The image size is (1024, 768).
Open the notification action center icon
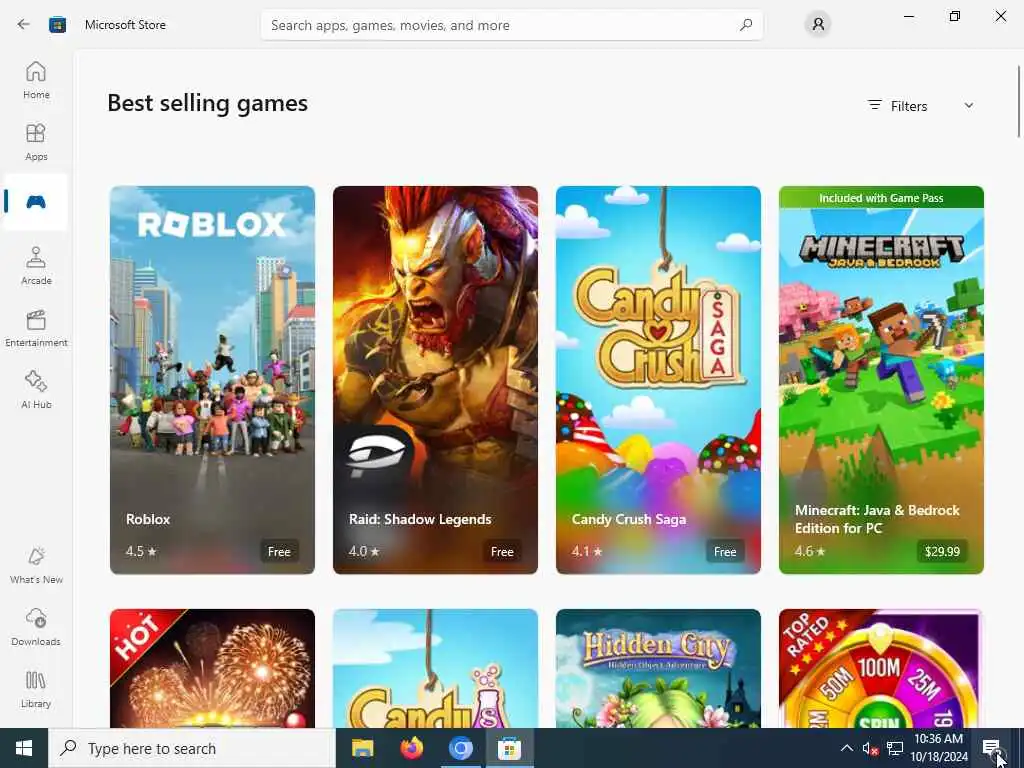tap(991, 748)
